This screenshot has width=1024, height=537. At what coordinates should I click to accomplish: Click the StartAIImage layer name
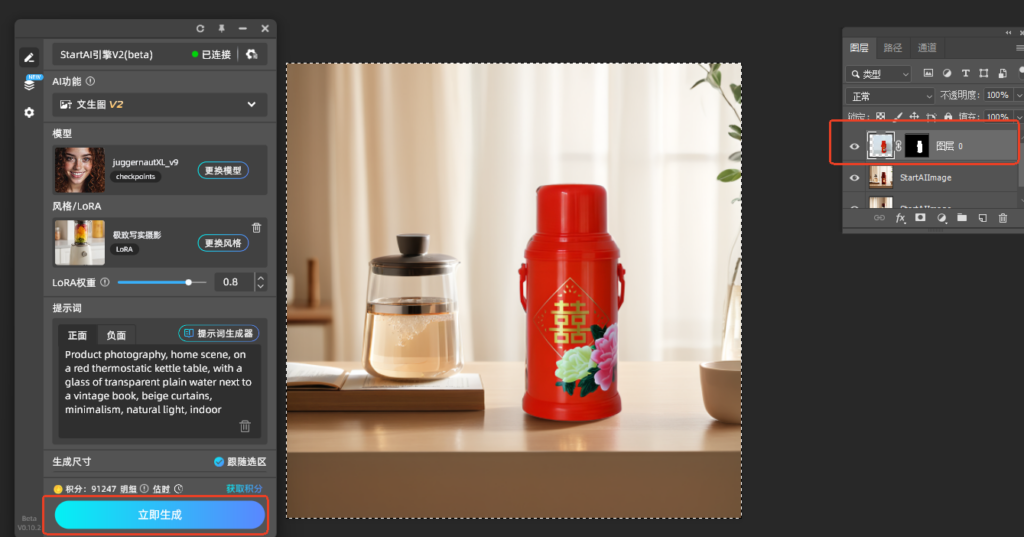click(925, 178)
